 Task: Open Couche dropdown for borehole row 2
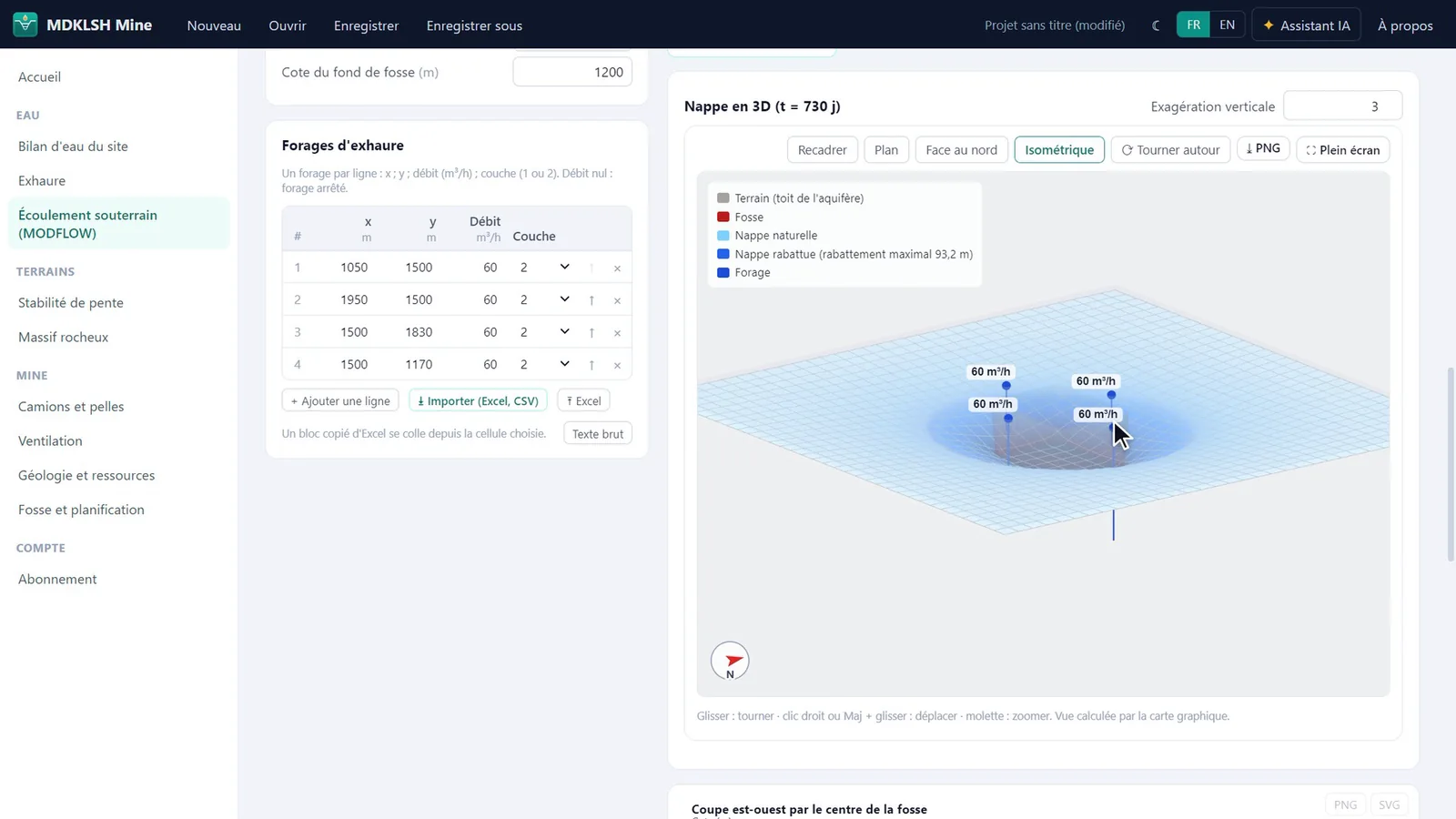pyautogui.click(x=544, y=299)
